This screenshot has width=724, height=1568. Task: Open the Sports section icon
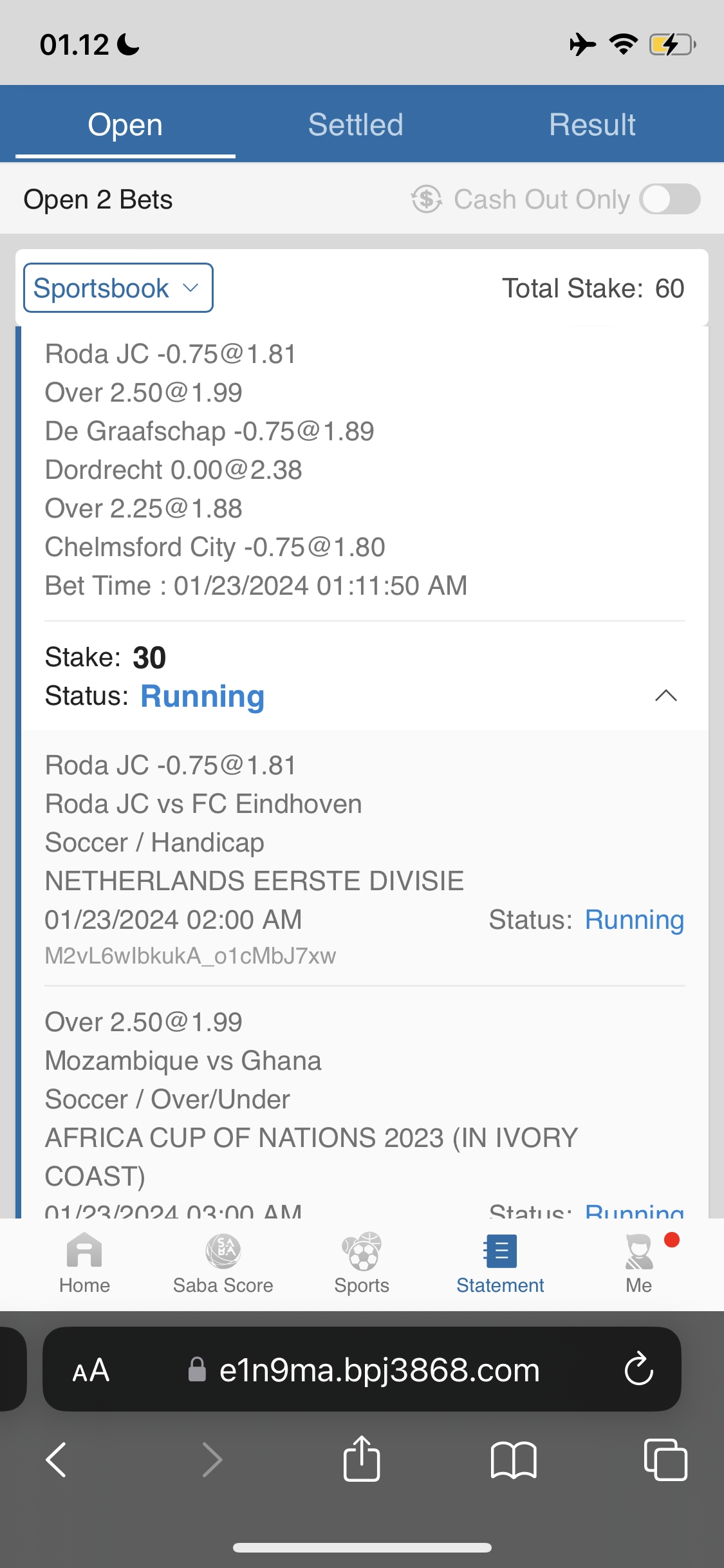pyautogui.click(x=362, y=1251)
